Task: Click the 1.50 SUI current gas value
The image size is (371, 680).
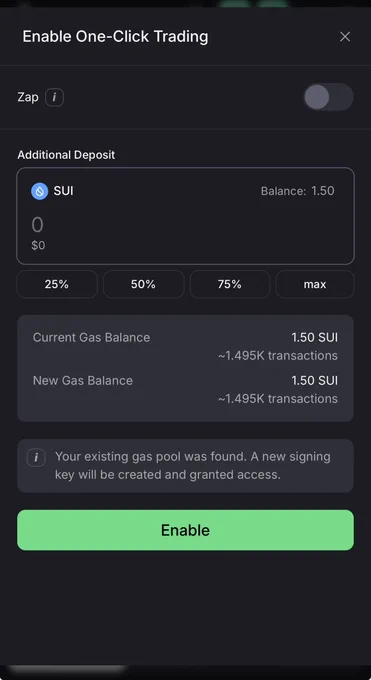Action: (314, 337)
